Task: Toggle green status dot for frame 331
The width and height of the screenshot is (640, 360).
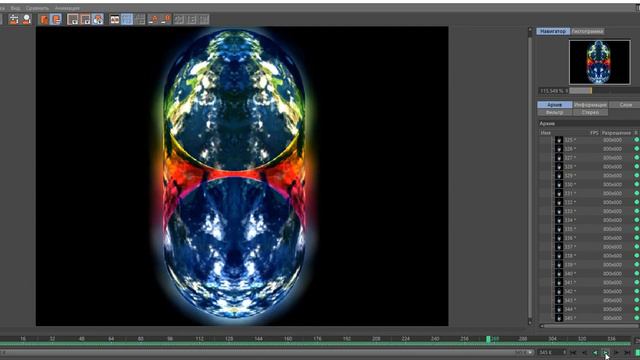Action: pos(637,193)
